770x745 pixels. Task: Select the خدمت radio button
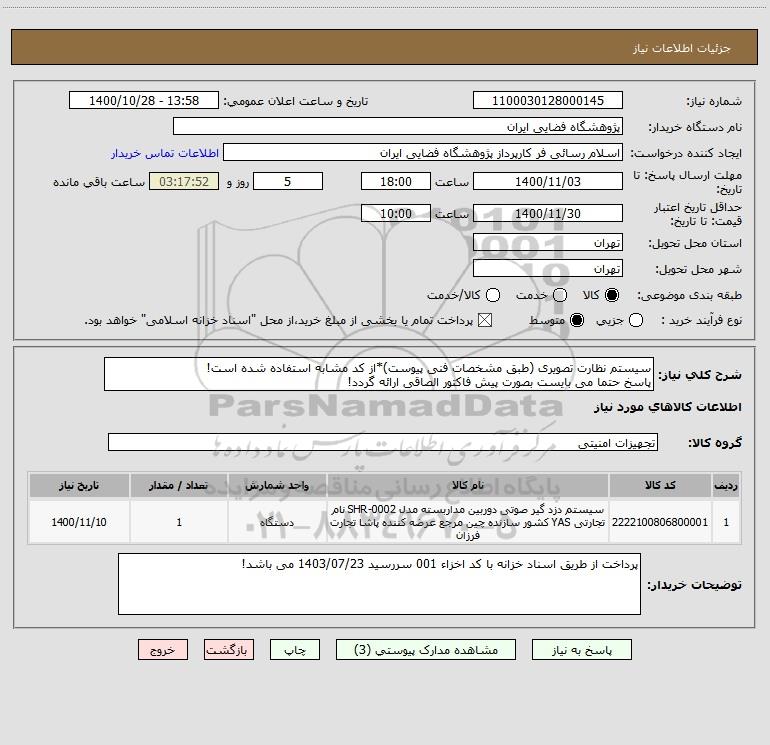click(x=560, y=295)
